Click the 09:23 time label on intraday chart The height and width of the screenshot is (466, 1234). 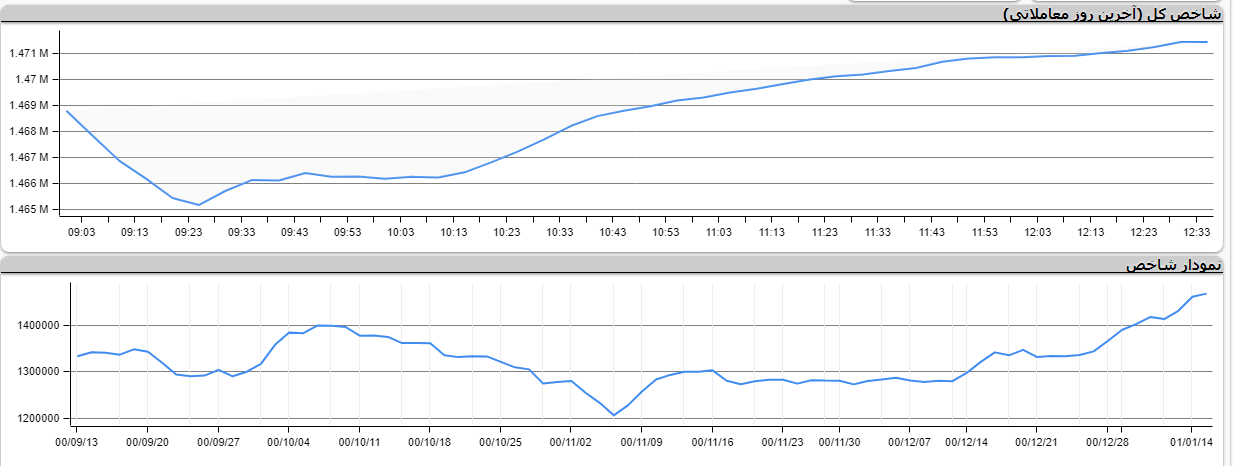188,232
